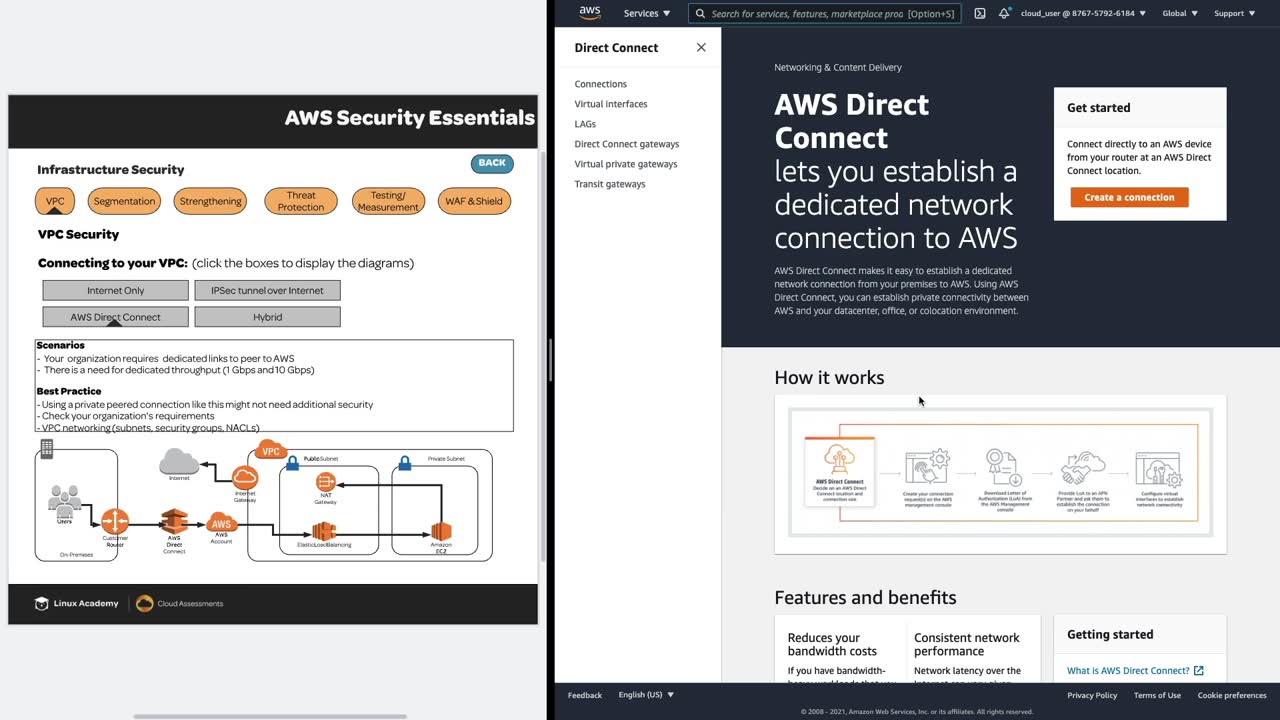Show the AWS Direct Connect diagram

pyautogui.click(x=115, y=317)
